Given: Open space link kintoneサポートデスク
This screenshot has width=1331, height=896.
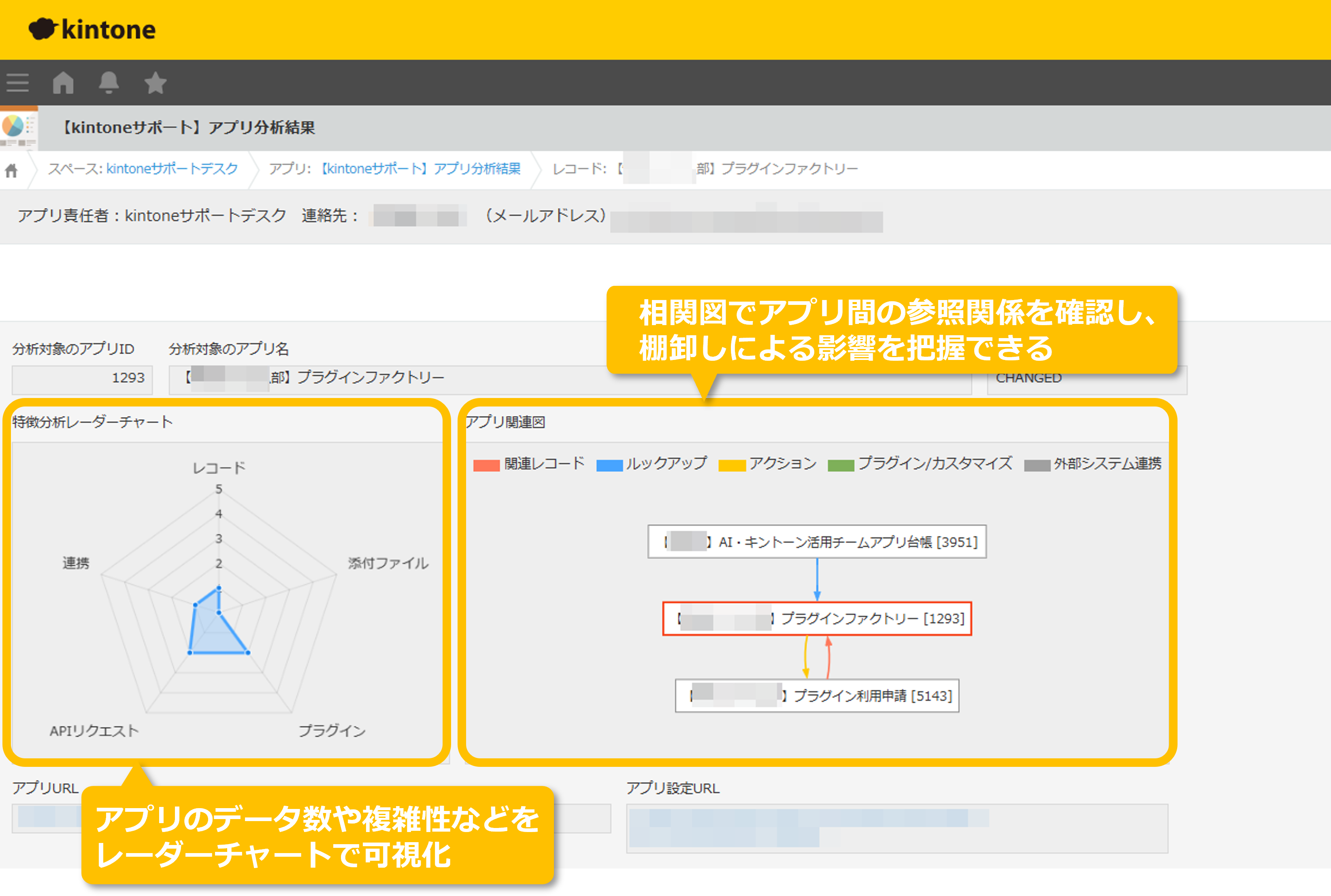Looking at the screenshot, I should [172, 168].
